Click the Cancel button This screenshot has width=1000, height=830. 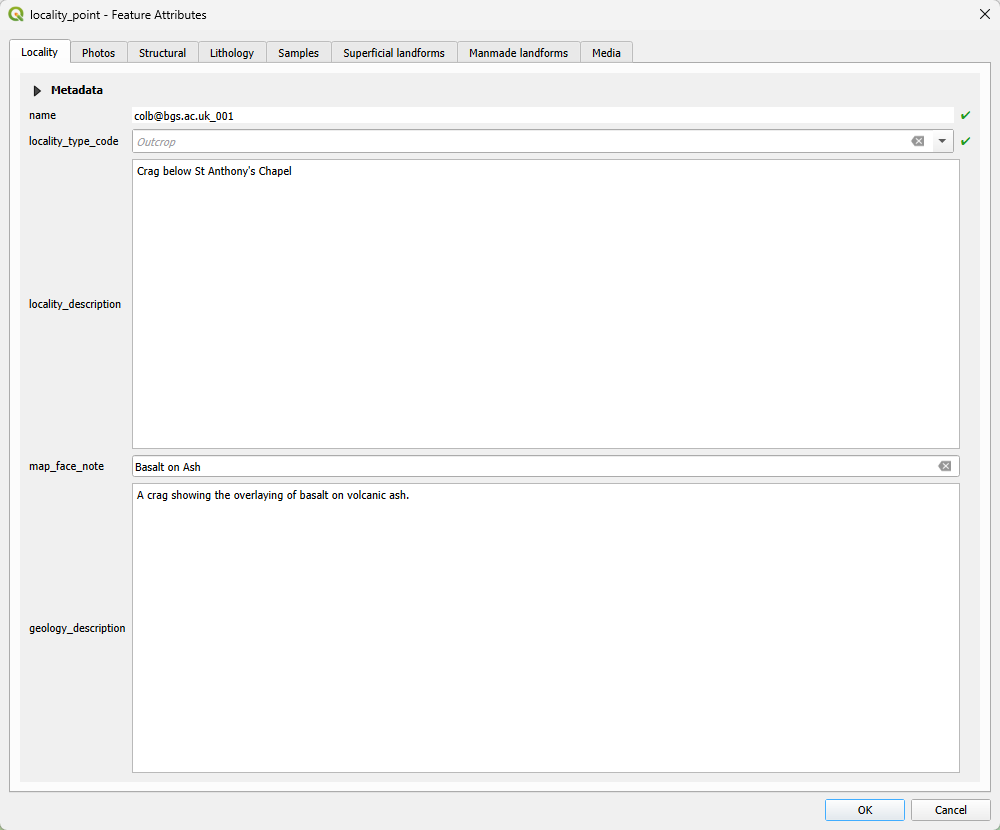950,810
